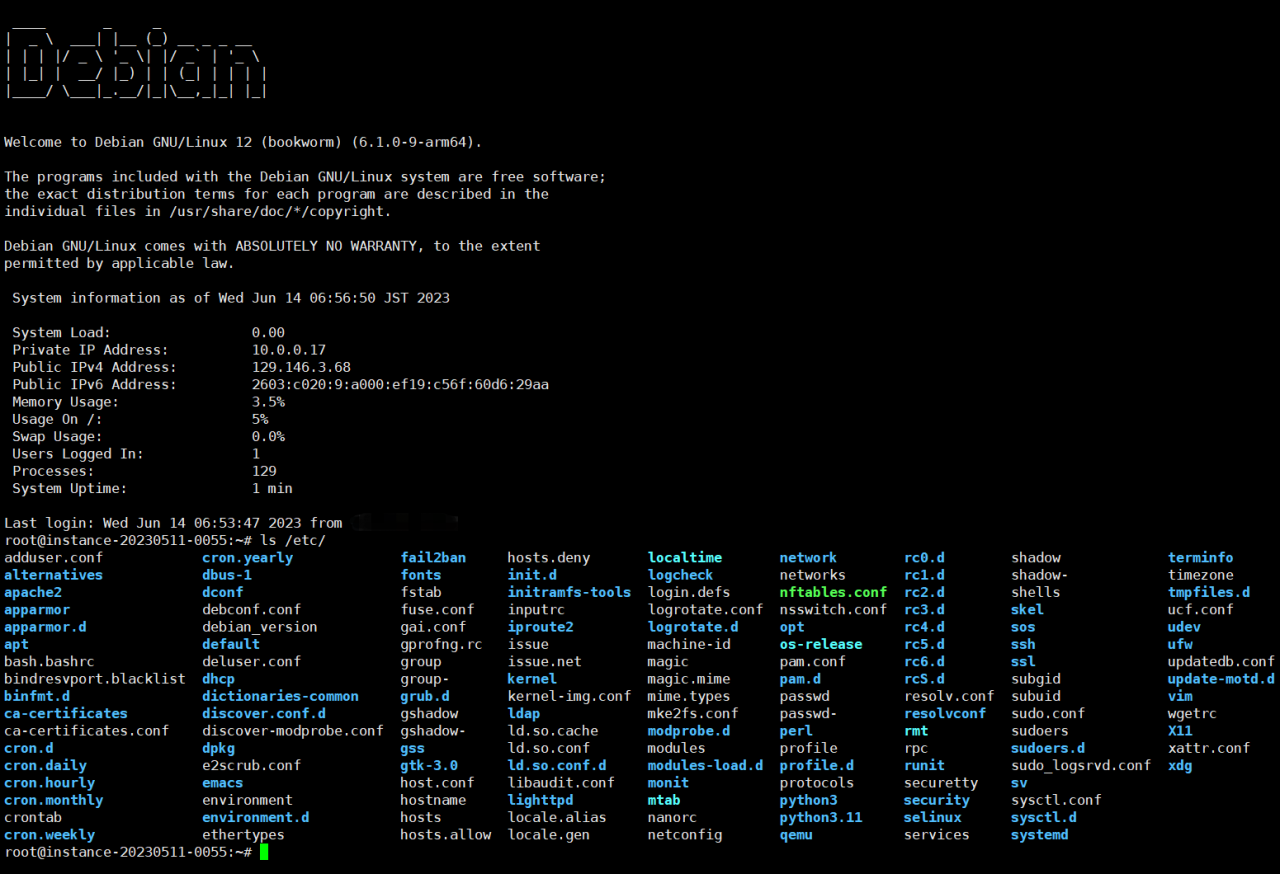Click the dictionaries-common directory entry
The image size is (1280, 874).
click(280, 696)
